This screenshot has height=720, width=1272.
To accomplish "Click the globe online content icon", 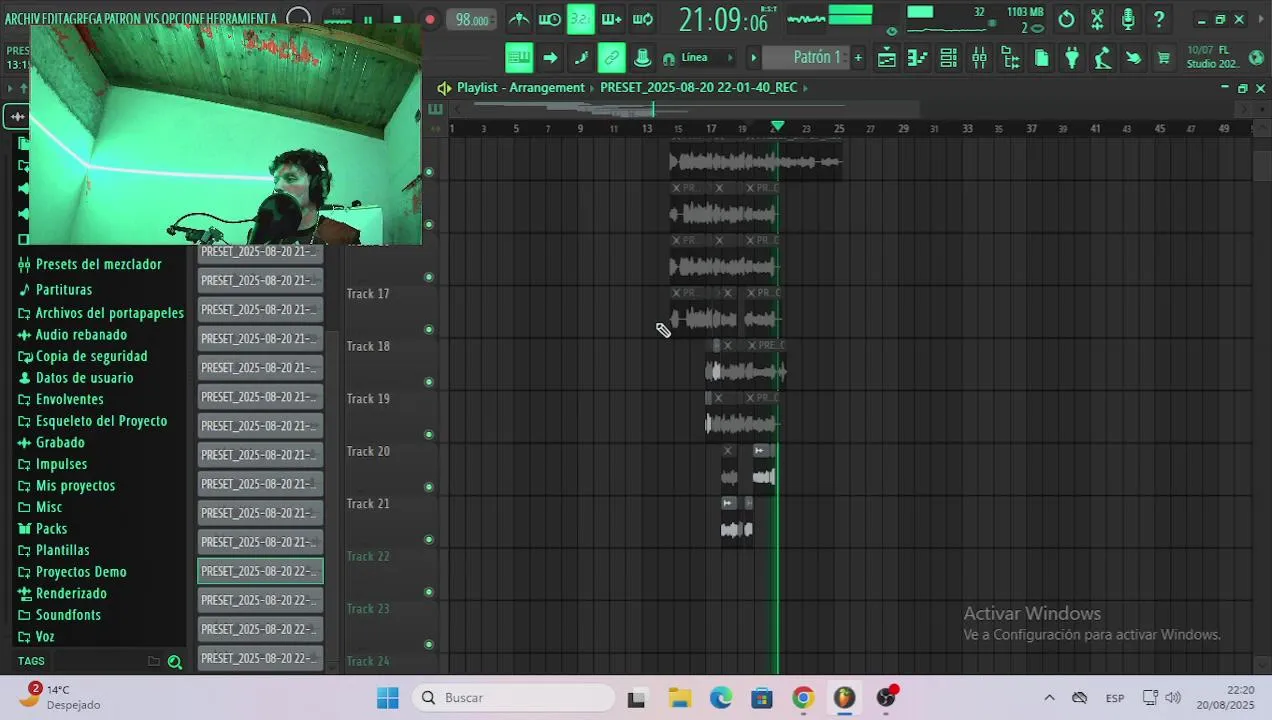I will coord(1256,57).
